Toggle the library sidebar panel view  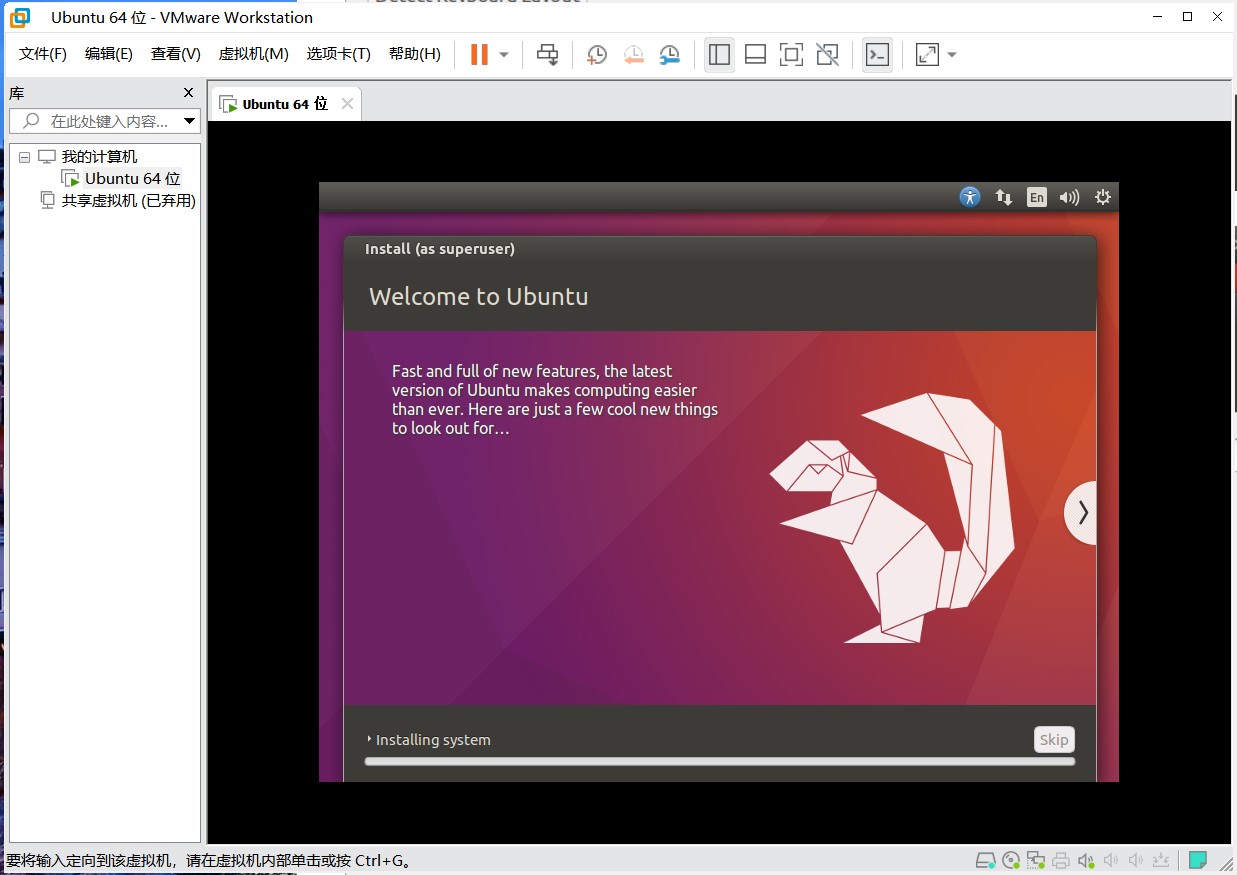coord(719,55)
